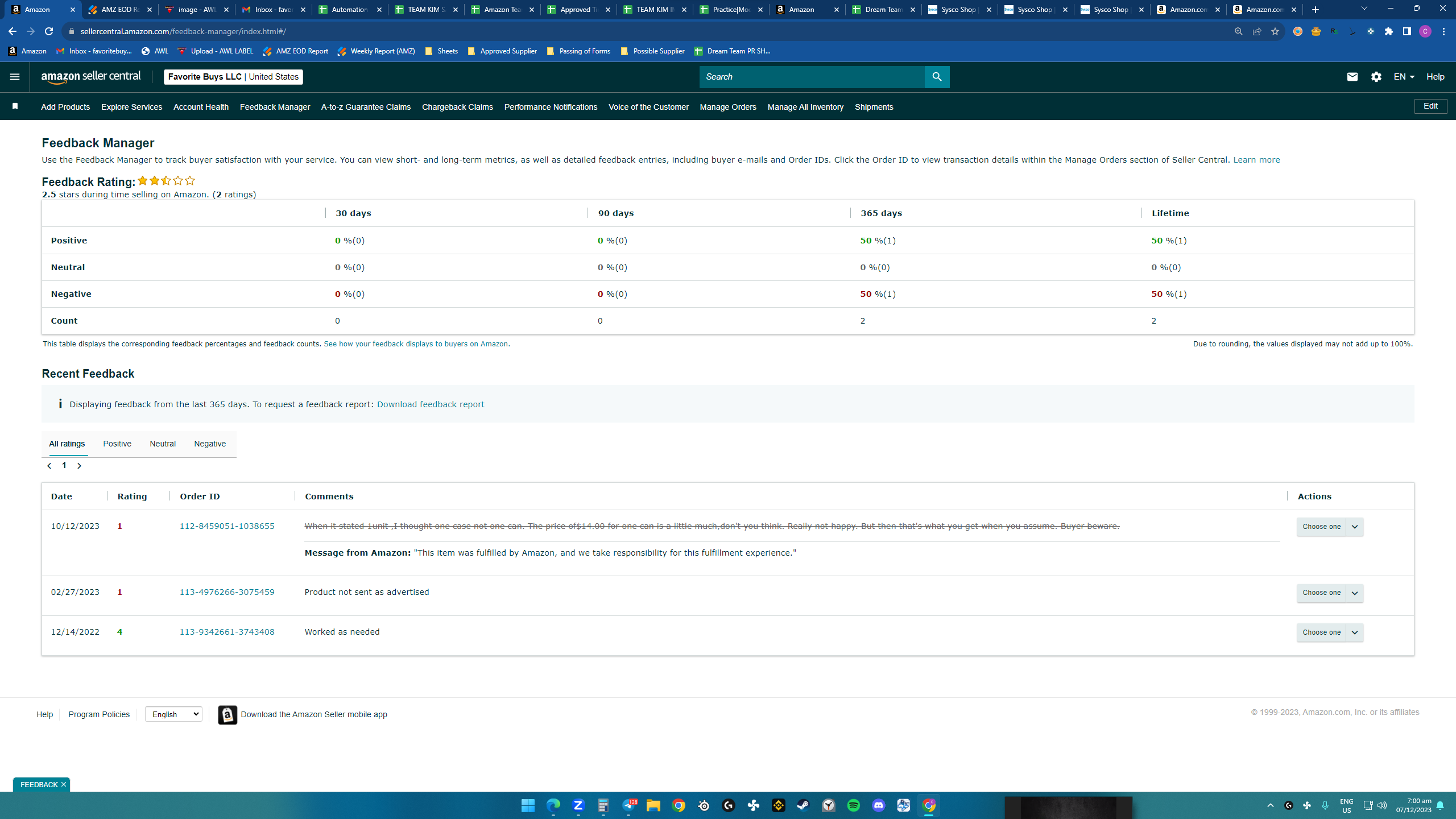
Task: Open a new browser tab
Action: 1315,10
